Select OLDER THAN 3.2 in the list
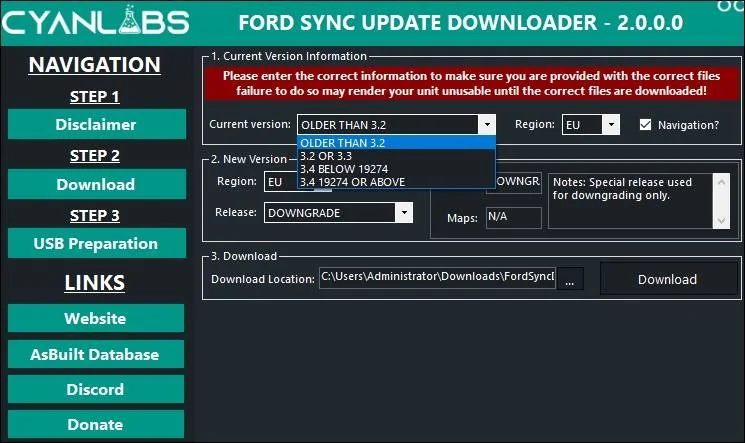Viewport: 745px width, 443px height. tap(396, 143)
